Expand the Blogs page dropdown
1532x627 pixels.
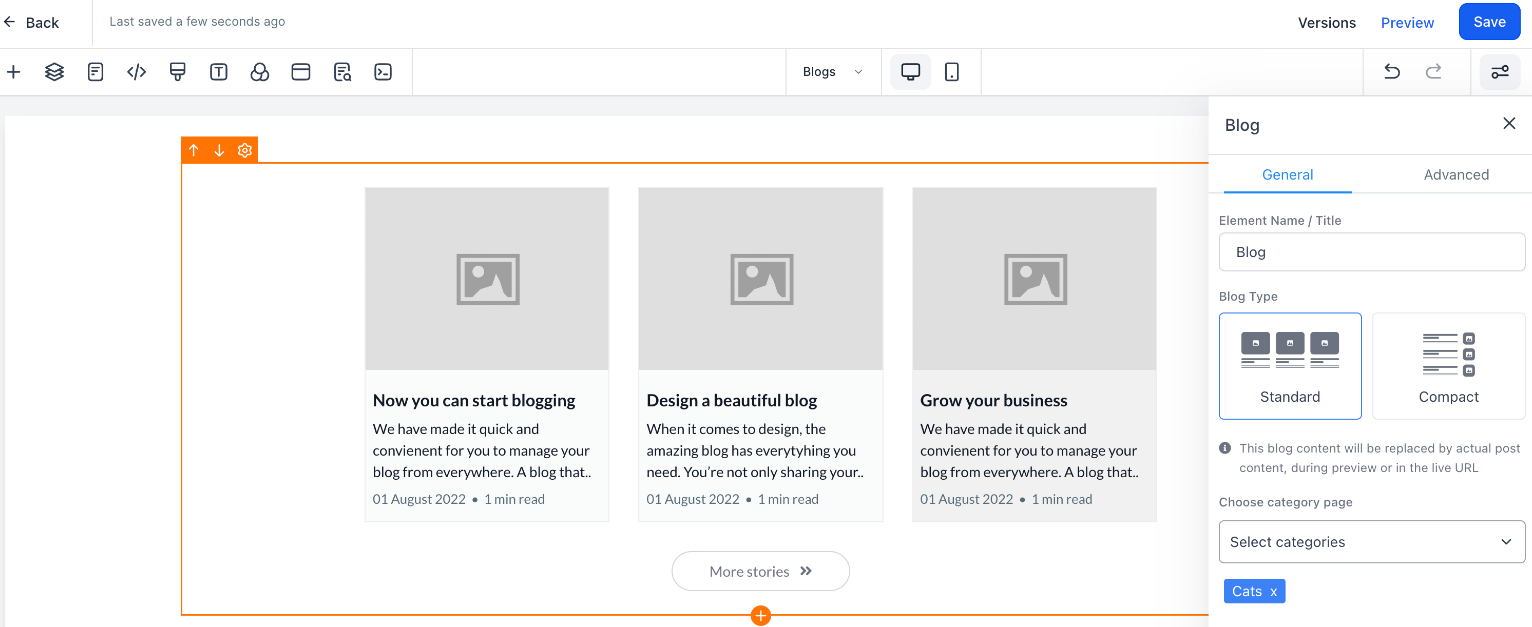(x=833, y=71)
